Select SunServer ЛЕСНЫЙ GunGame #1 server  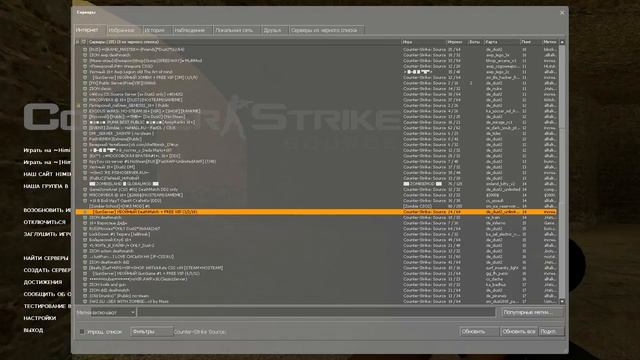316,273
